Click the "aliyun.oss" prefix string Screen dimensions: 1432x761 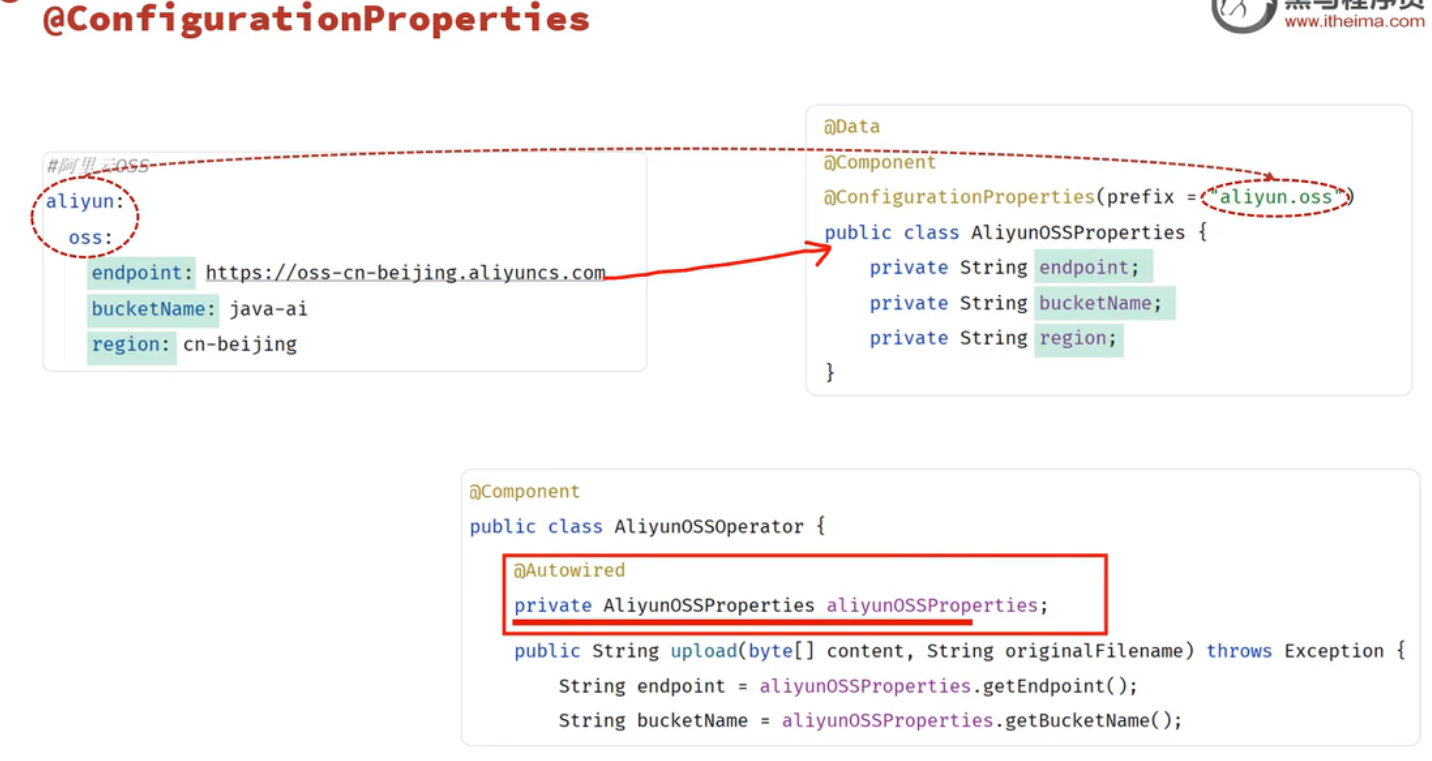point(1277,198)
